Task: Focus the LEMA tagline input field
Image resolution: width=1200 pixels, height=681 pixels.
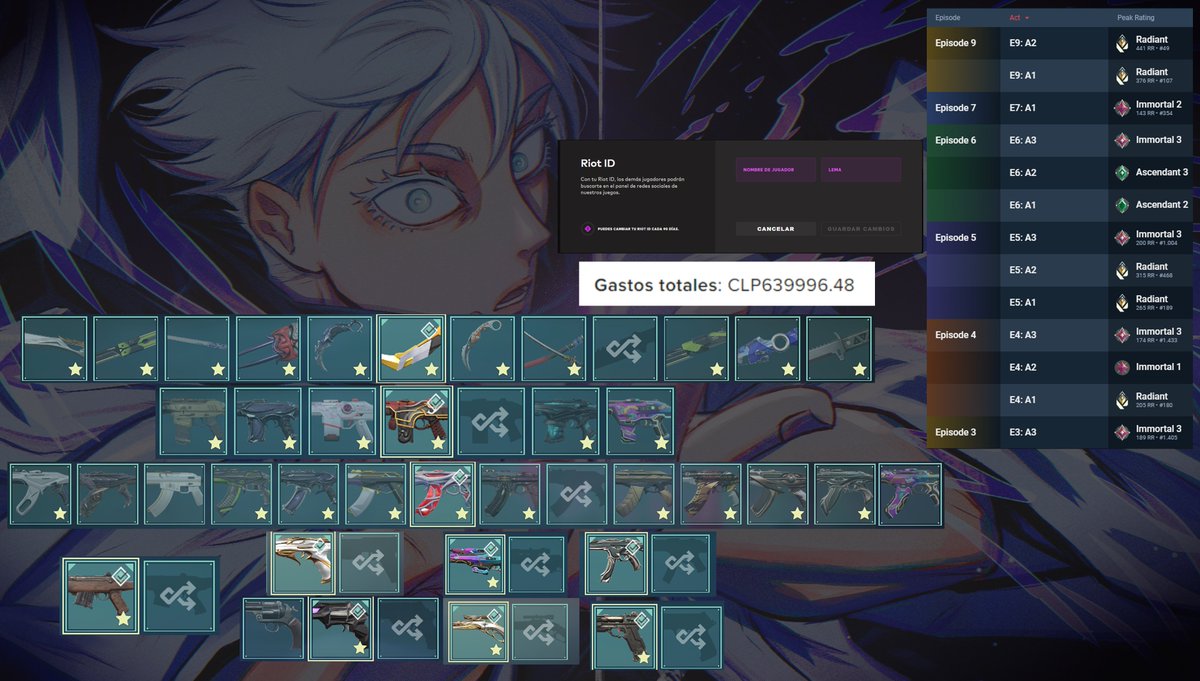Action: (x=861, y=170)
